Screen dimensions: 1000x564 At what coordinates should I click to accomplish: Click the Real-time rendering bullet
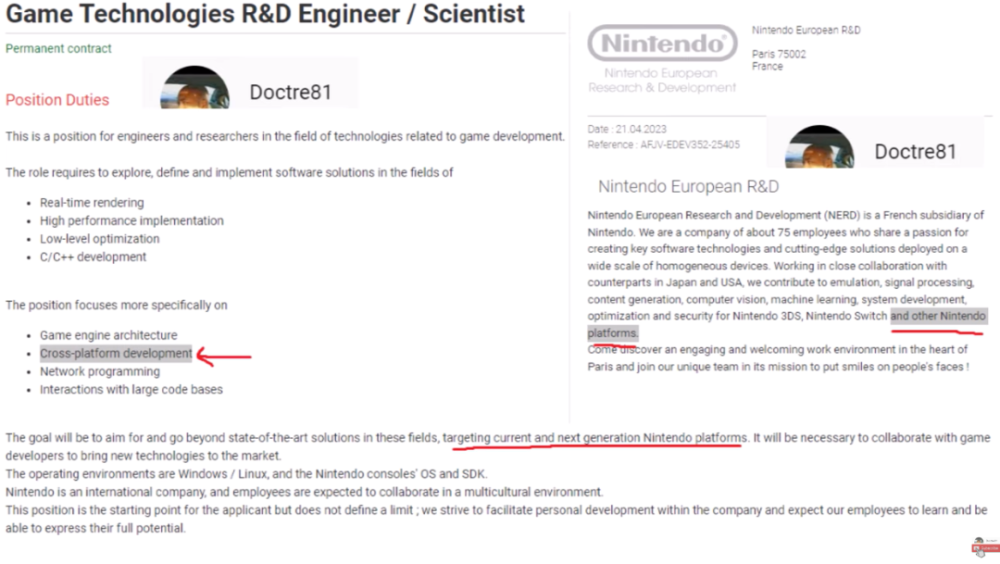tap(92, 203)
